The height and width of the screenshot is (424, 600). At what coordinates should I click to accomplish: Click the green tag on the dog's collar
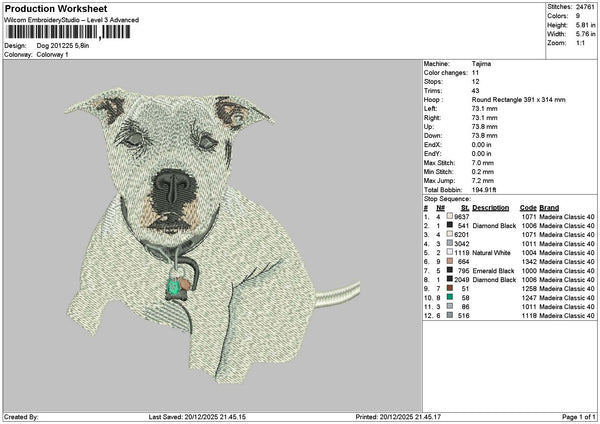pyautogui.click(x=173, y=286)
